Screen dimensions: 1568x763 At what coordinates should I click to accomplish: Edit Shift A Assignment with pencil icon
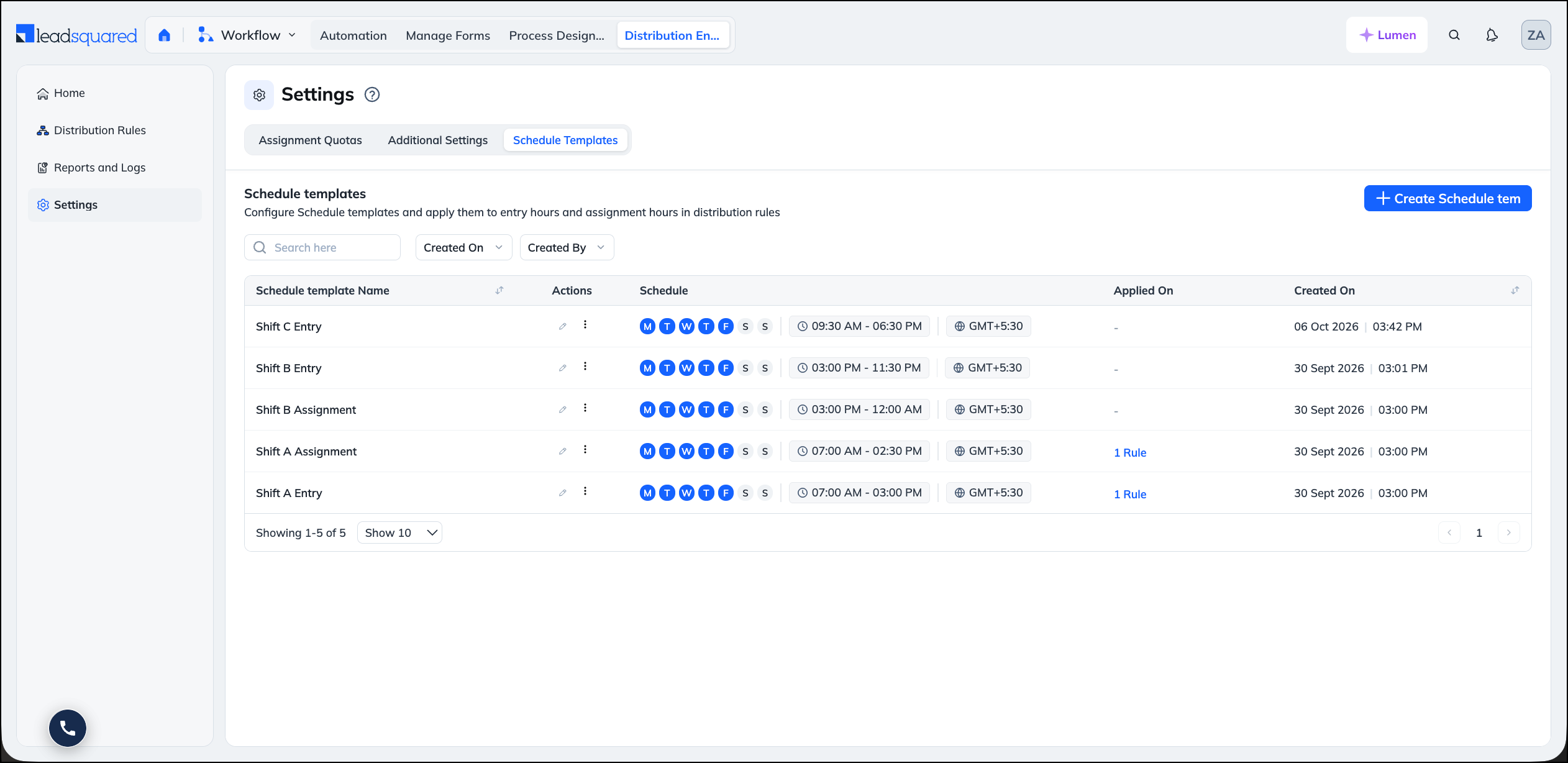(562, 451)
